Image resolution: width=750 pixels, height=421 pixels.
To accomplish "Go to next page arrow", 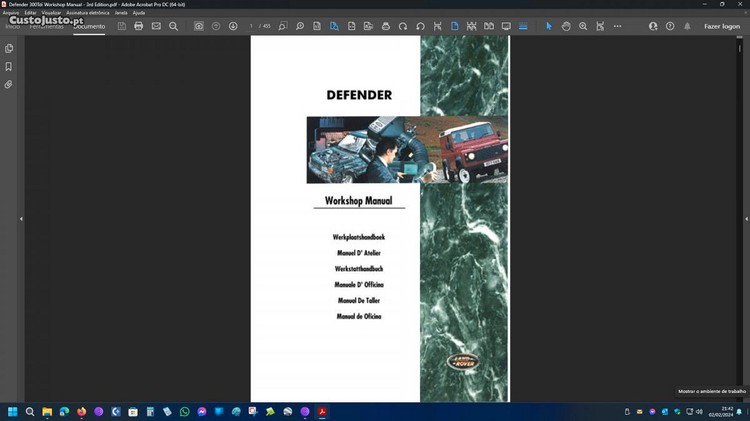I will point(233,26).
